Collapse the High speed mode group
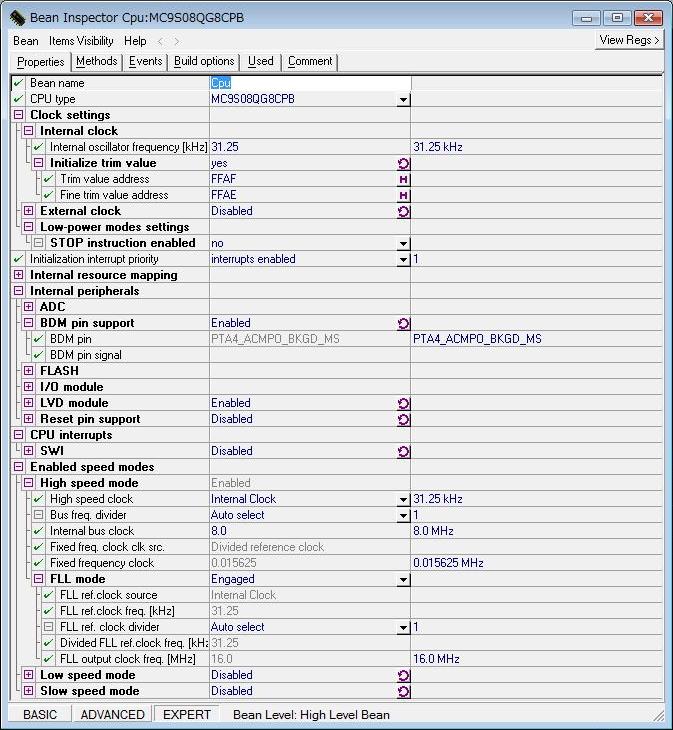 click(x=28, y=483)
